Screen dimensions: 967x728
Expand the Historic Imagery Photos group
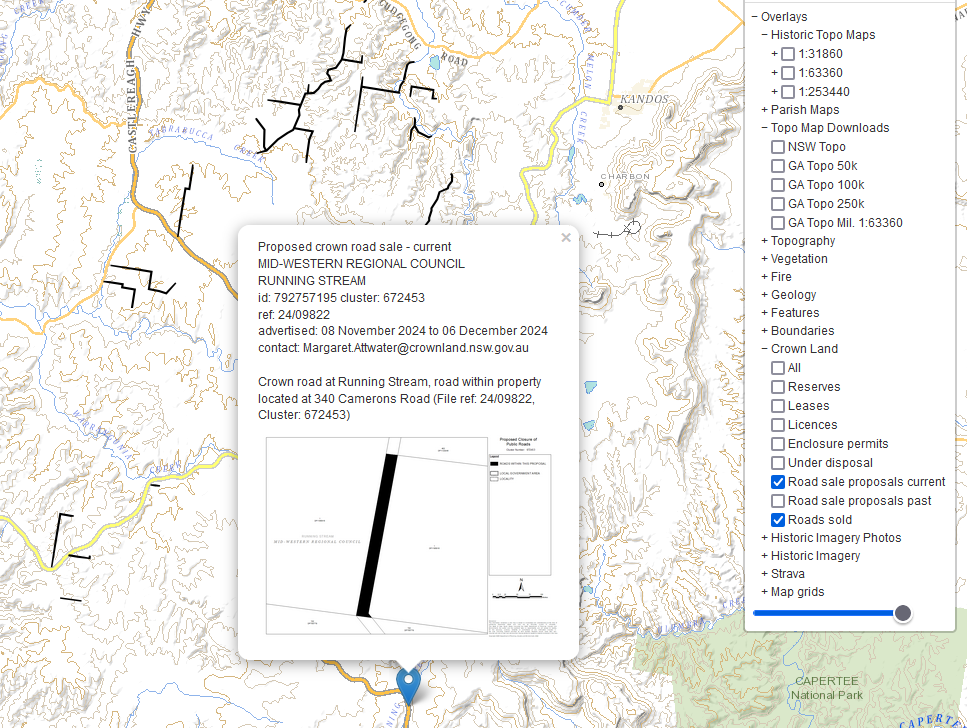pos(764,538)
